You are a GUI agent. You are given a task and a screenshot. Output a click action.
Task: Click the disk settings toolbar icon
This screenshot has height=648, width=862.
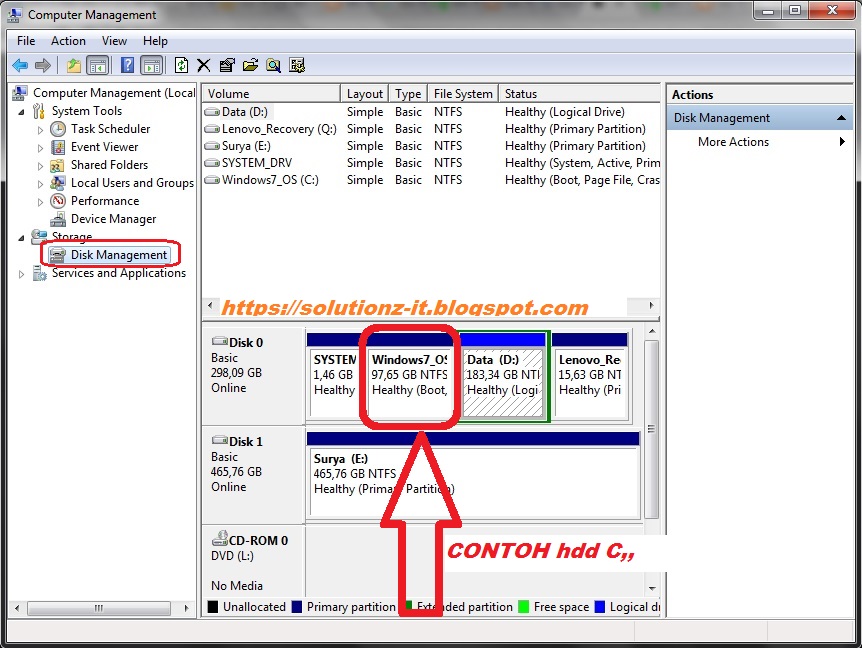(297, 65)
